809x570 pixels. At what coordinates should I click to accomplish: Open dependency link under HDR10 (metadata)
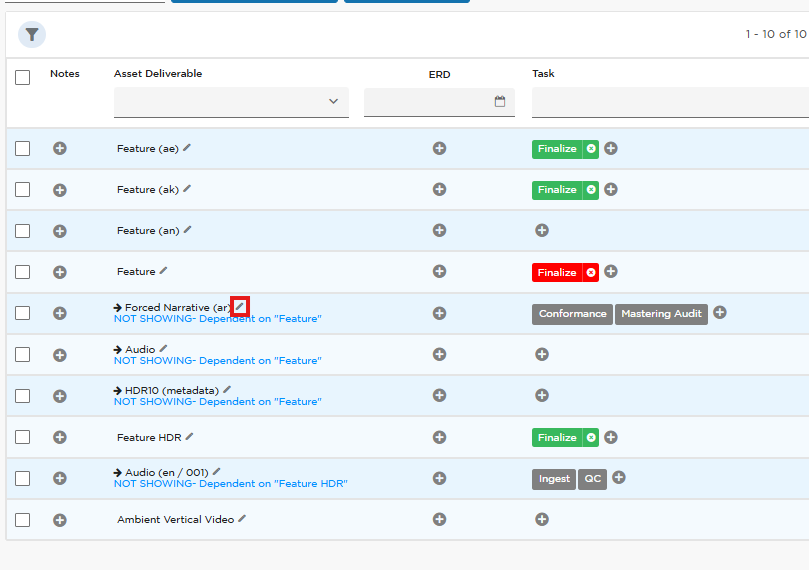(x=217, y=401)
